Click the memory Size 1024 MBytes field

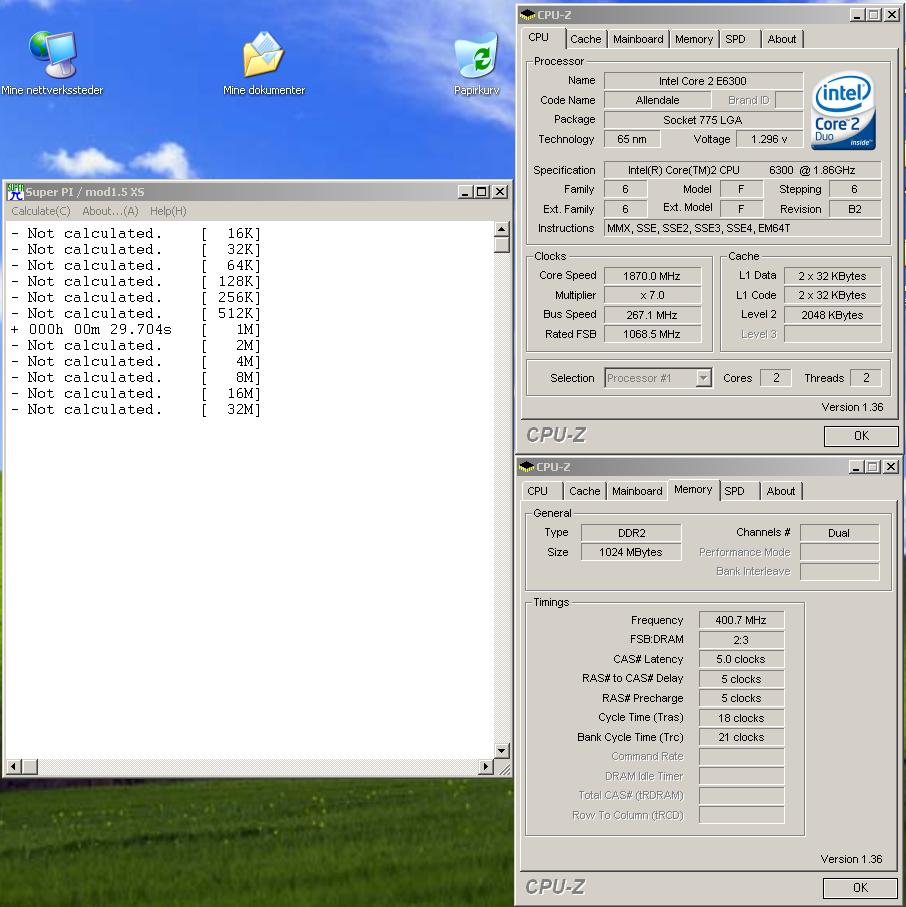point(631,552)
